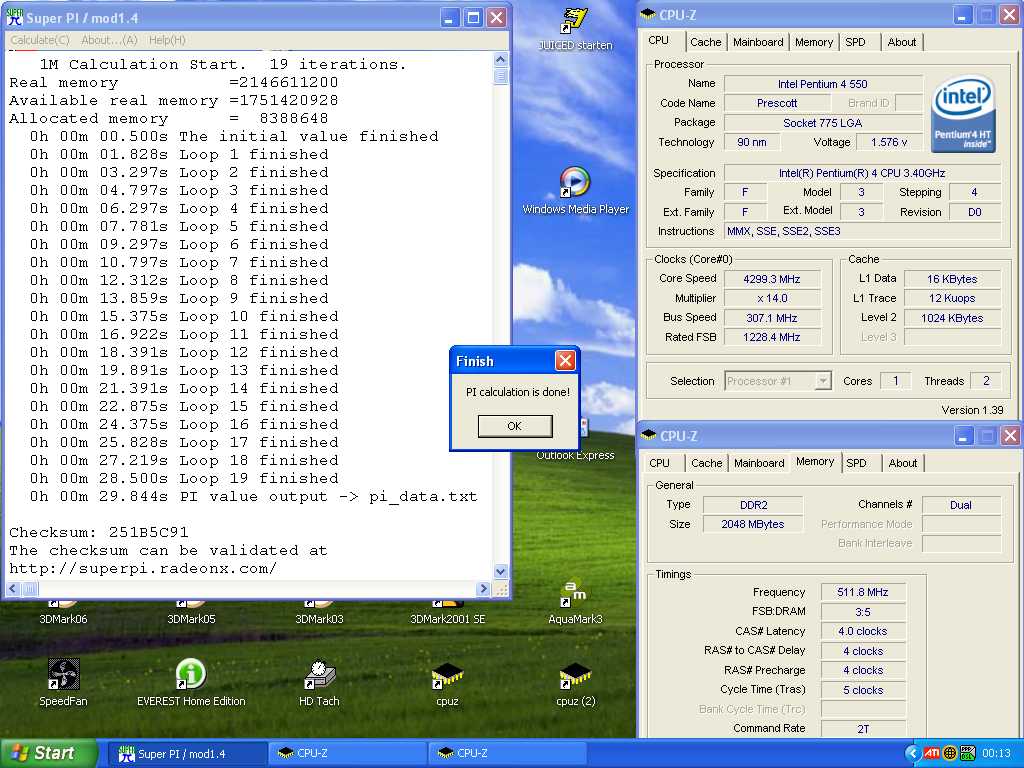Open the cpuz desktop shortcut
Screen dimensions: 1024x768
click(x=447, y=682)
